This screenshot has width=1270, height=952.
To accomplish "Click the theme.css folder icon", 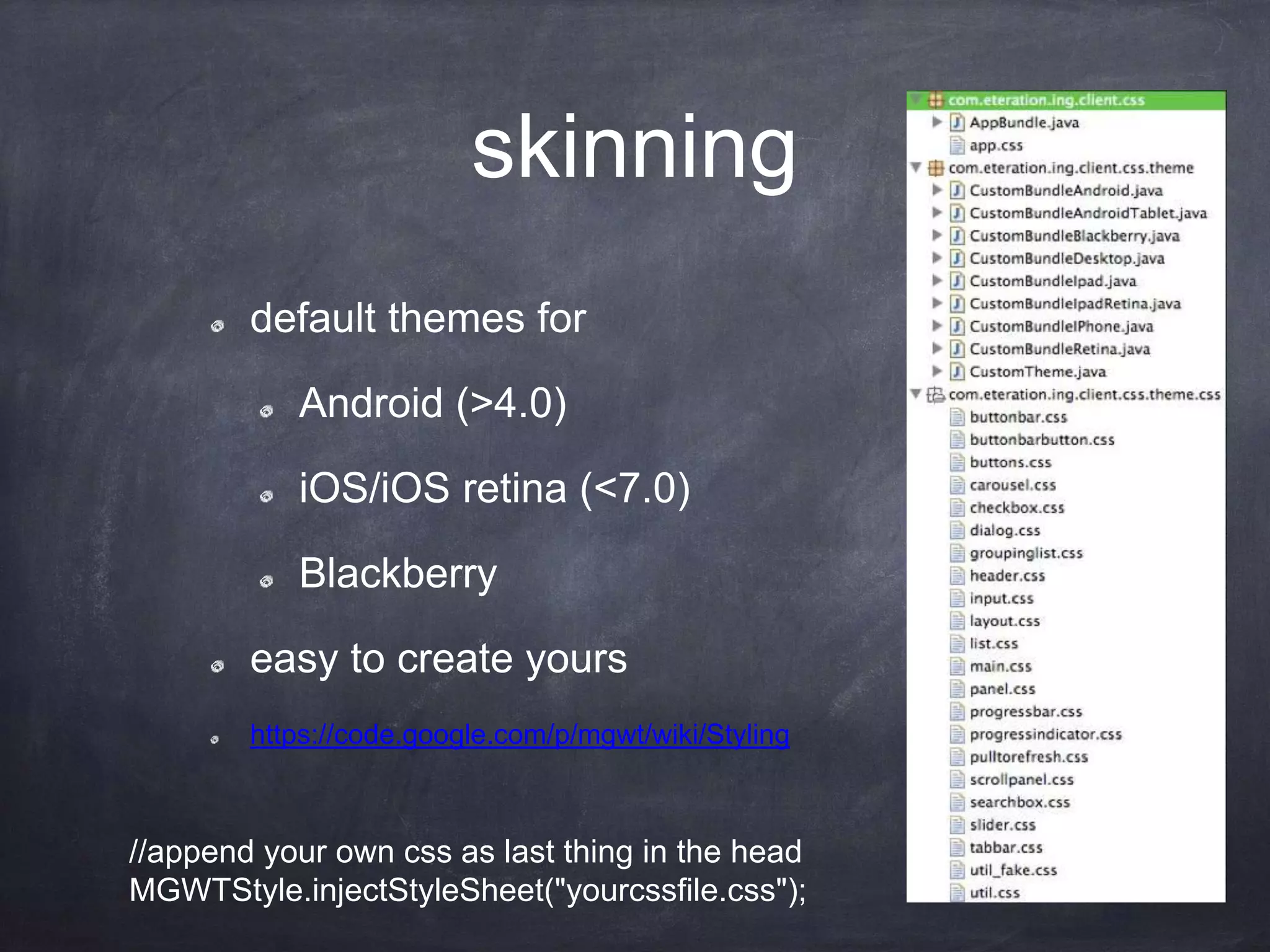I will (x=936, y=394).
